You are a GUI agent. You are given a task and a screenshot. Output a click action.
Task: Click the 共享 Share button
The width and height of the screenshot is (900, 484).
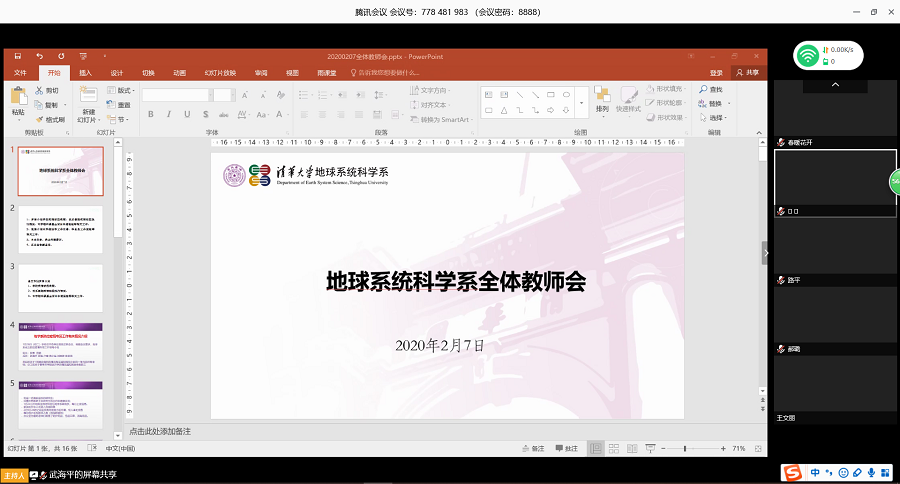747,72
